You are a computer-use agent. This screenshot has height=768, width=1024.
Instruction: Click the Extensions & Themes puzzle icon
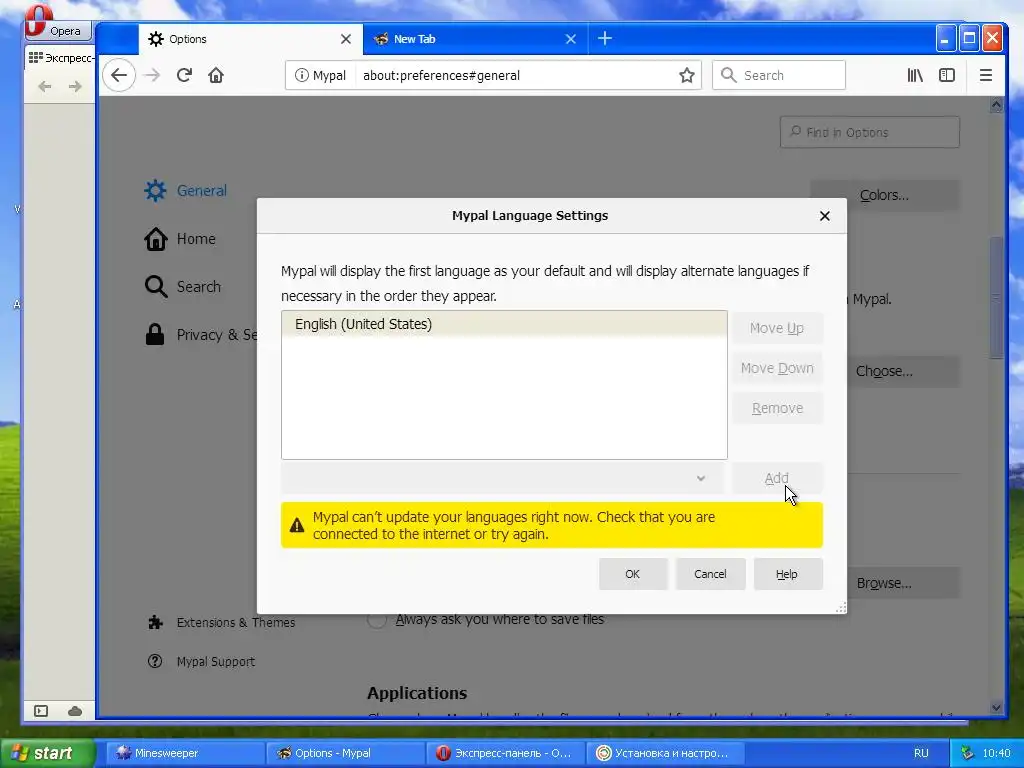click(x=155, y=622)
